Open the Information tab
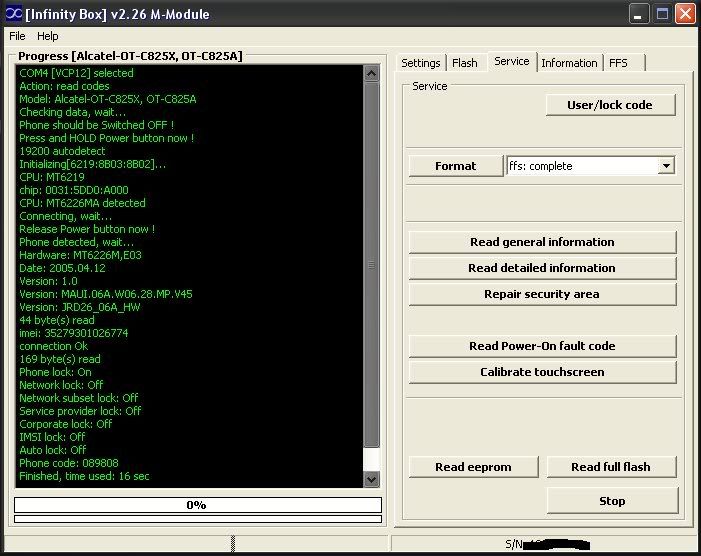 pos(569,63)
